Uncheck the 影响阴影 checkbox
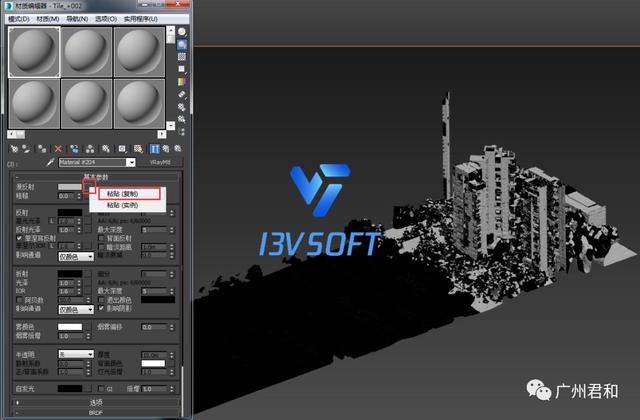The image size is (640, 420). [x=101, y=308]
